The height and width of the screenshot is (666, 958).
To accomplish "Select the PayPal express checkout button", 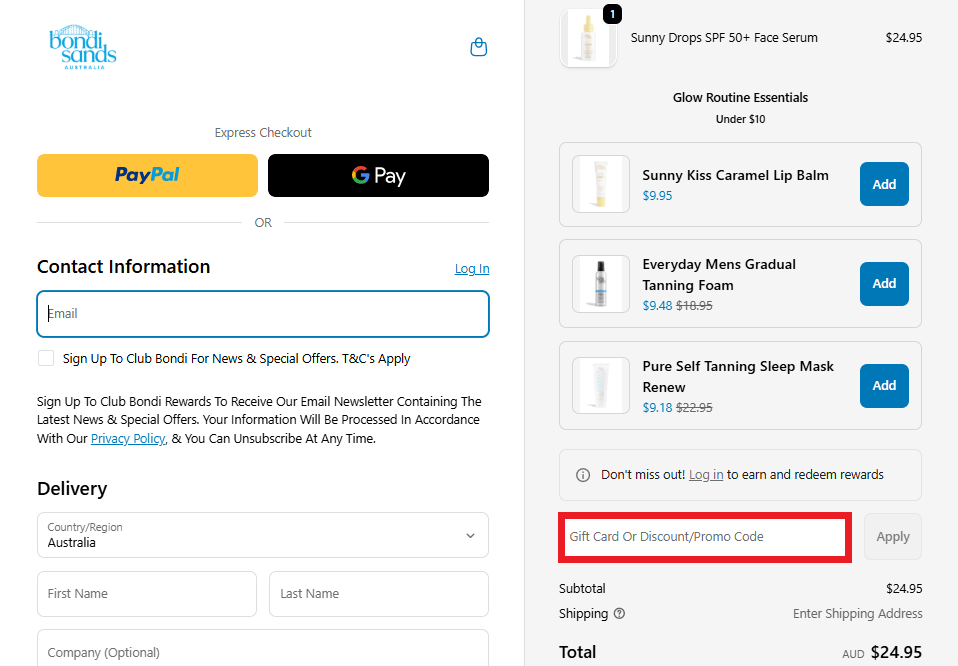I will (x=147, y=175).
